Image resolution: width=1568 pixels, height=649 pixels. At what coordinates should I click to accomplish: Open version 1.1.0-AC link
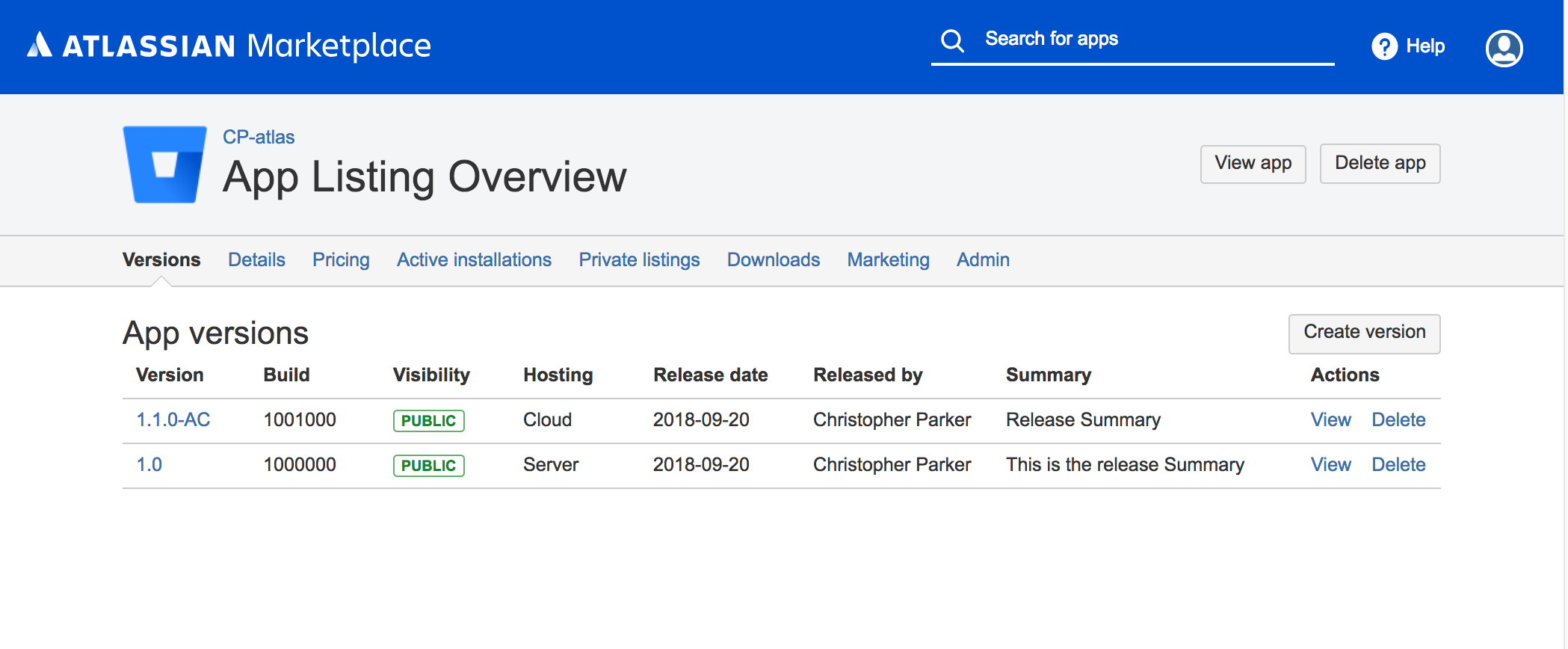pos(173,420)
